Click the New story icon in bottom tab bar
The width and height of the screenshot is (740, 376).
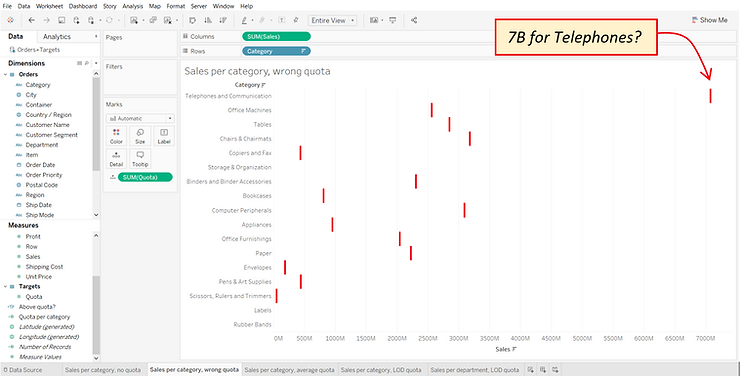pos(555,370)
